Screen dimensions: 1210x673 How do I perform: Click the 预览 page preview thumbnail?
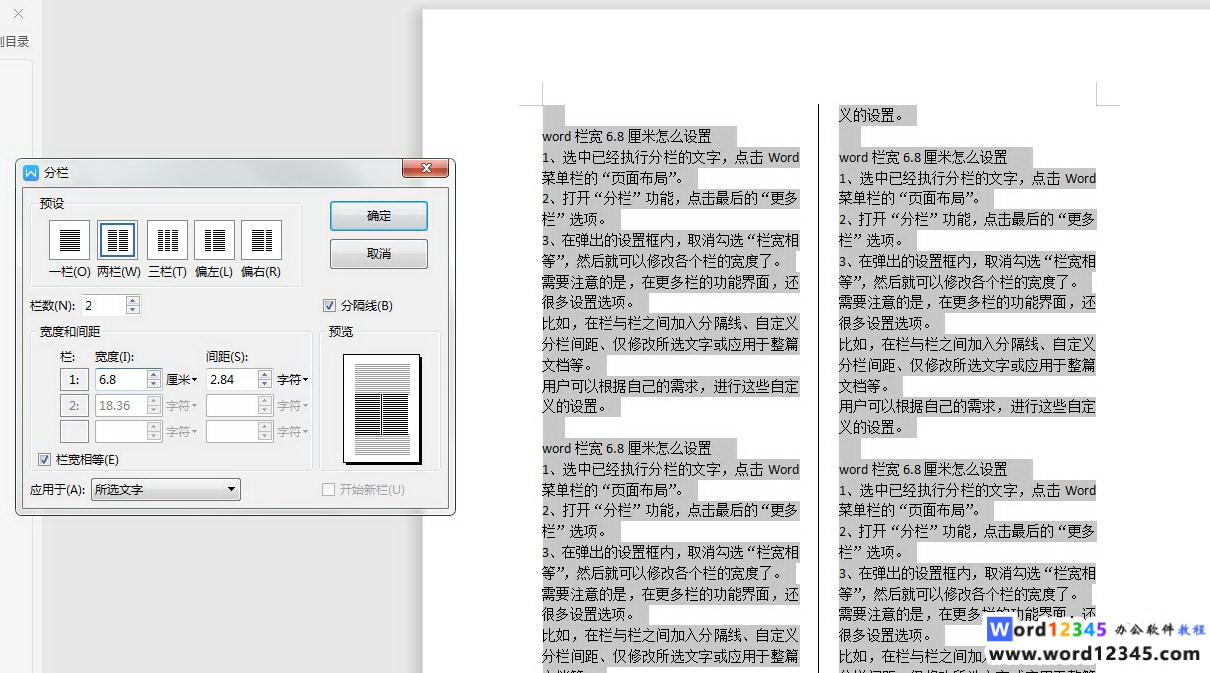[x=382, y=408]
